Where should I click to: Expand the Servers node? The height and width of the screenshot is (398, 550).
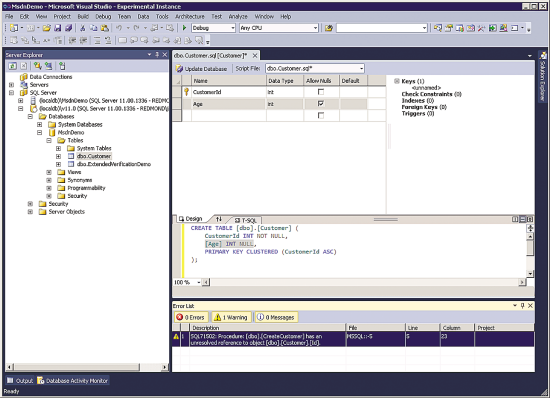click(x=11, y=85)
